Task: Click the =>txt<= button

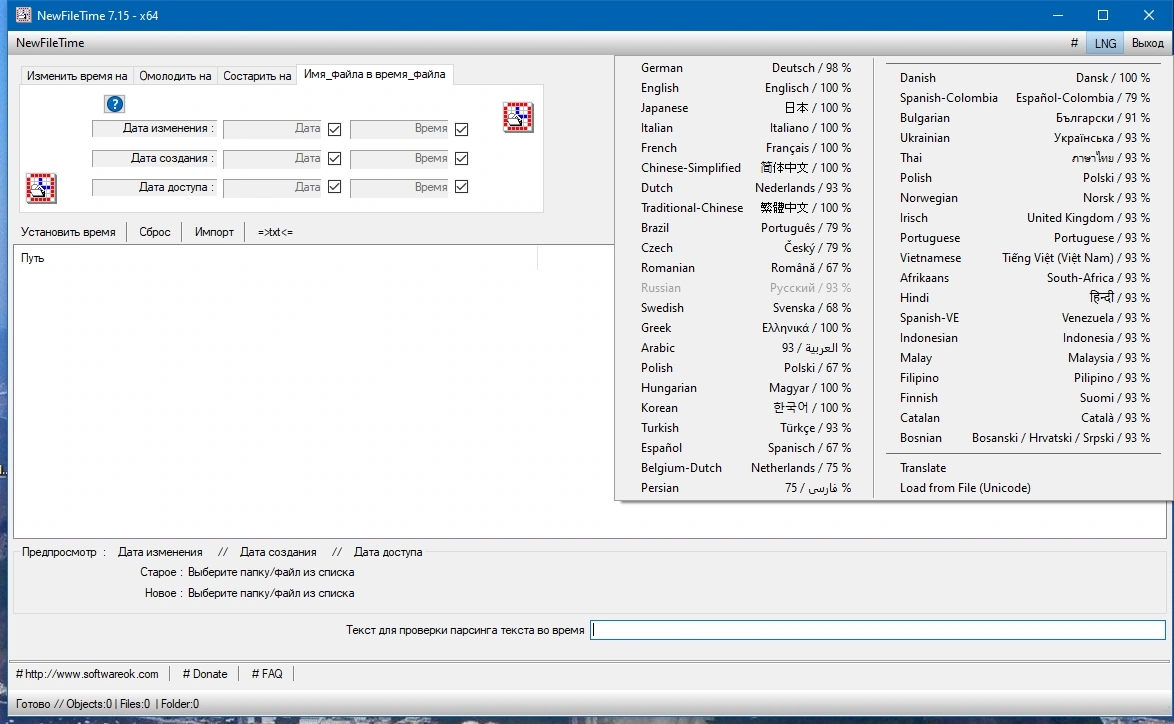Action: pos(276,232)
